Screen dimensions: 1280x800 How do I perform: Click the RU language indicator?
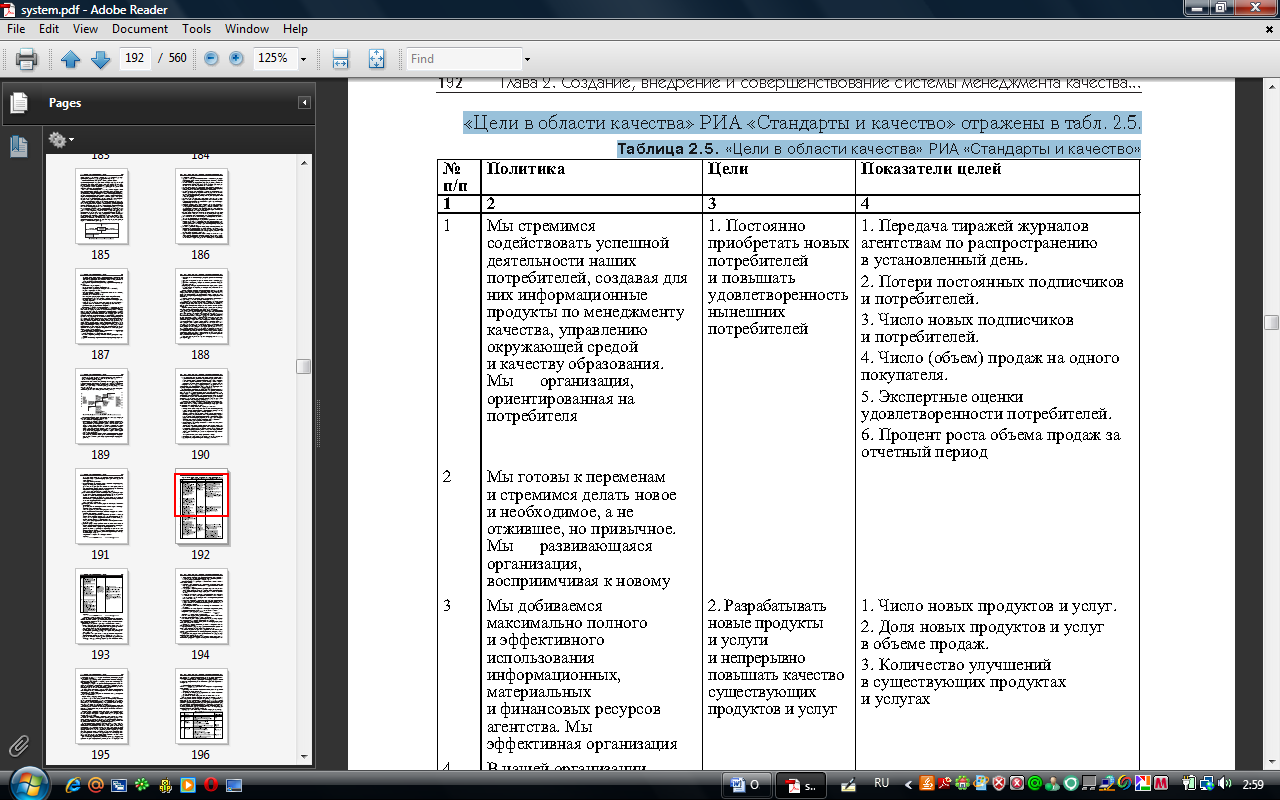point(881,784)
